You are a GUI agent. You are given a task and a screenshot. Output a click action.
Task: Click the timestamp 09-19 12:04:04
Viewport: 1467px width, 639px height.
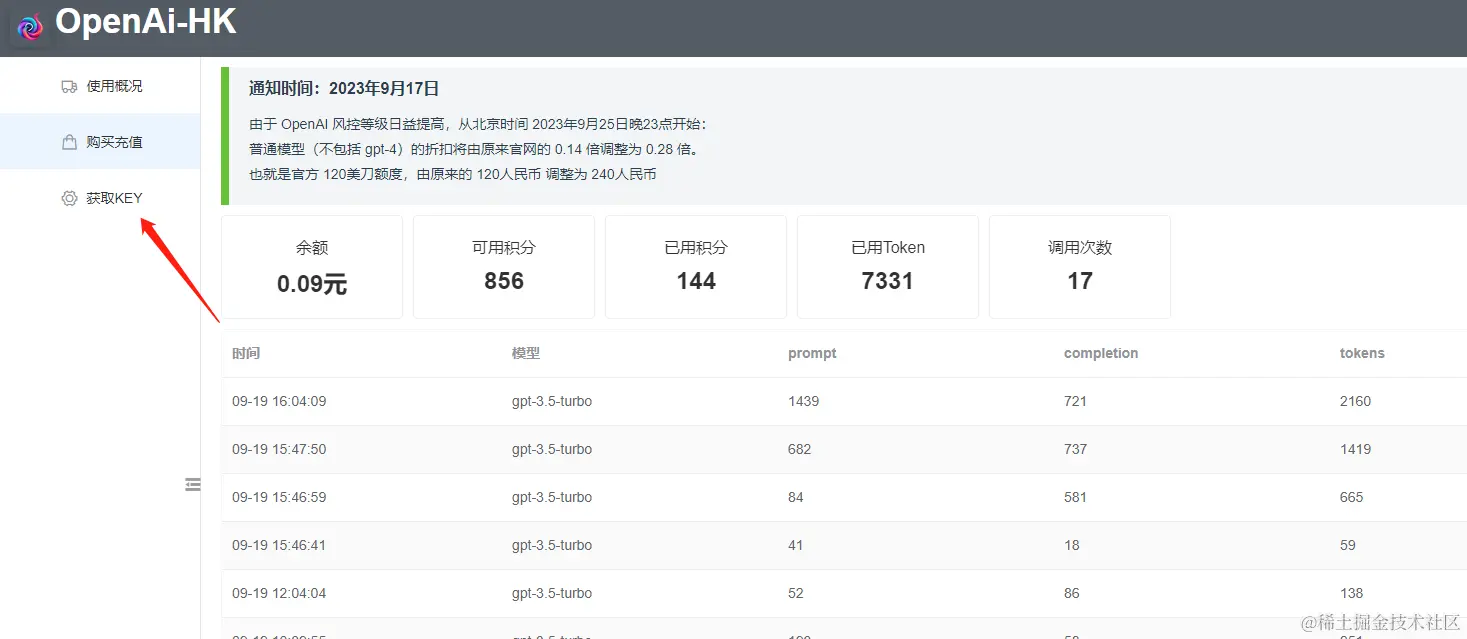point(279,593)
